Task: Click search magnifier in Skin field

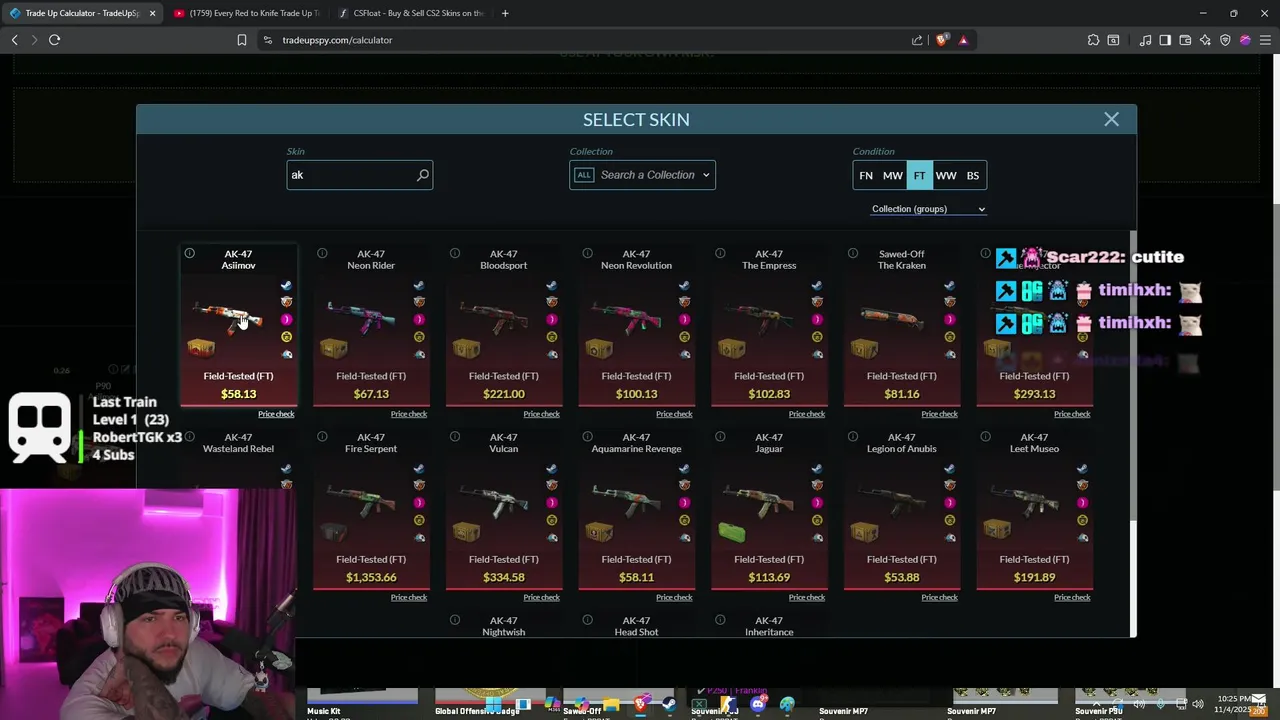Action: (423, 175)
